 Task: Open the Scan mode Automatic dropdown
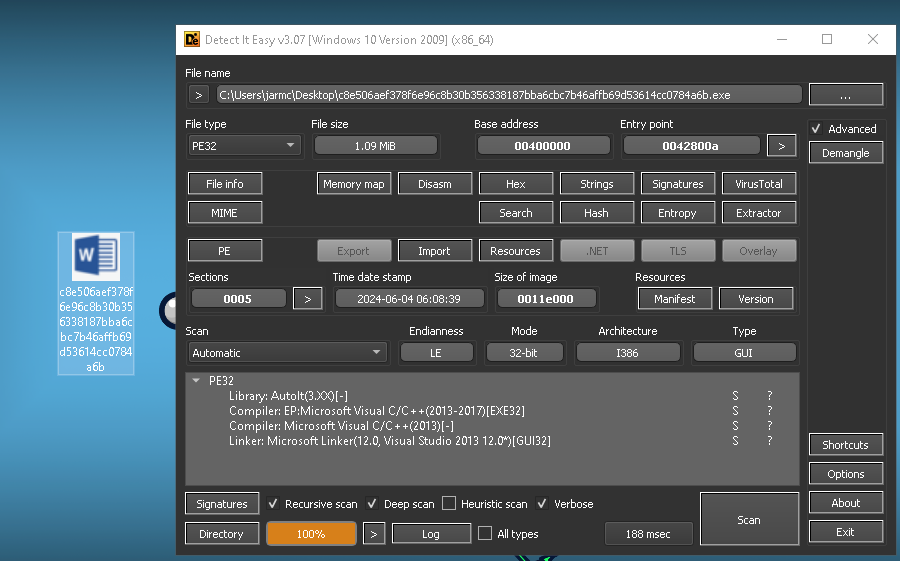click(288, 353)
